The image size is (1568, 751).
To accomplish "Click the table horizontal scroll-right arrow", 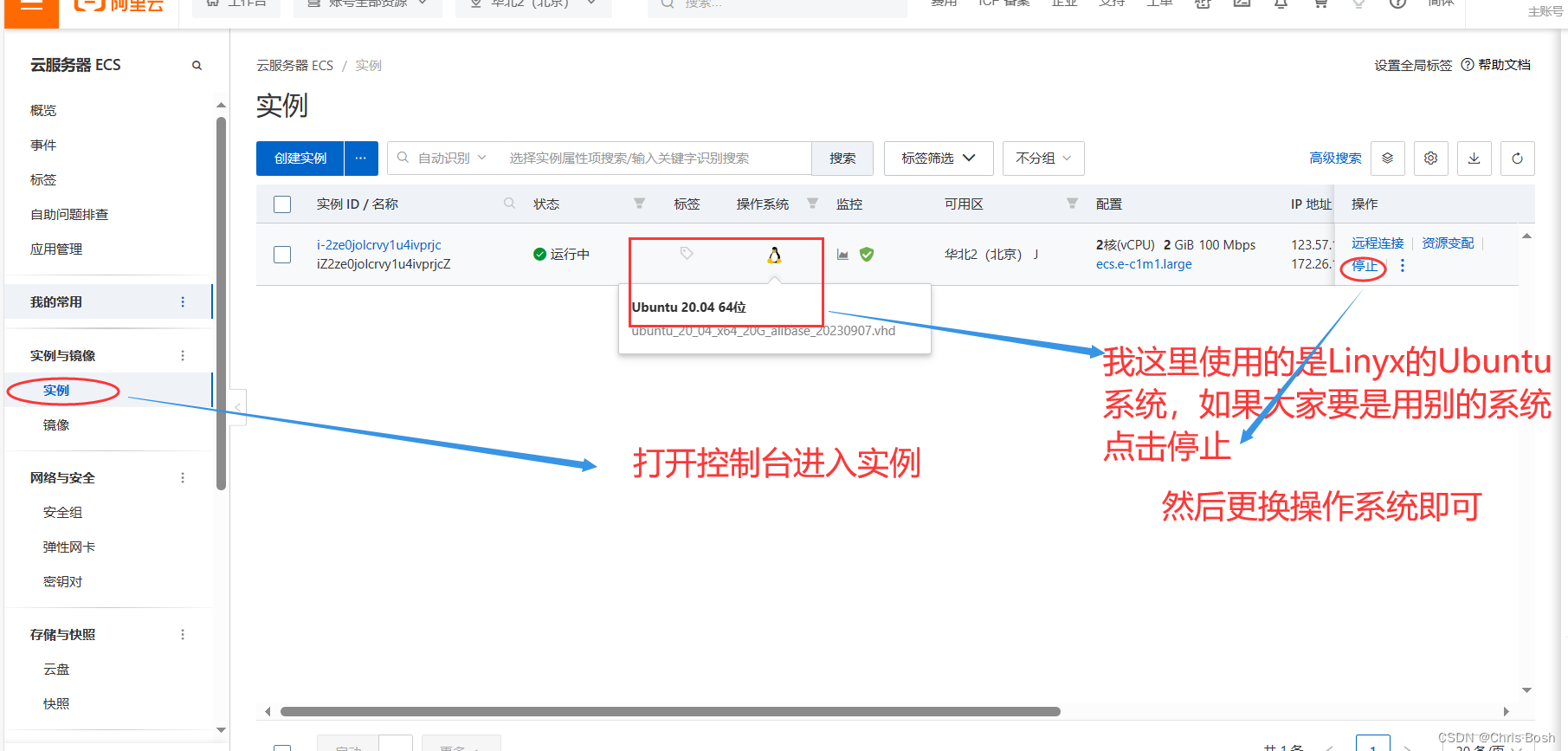I will pyautogui.click(x=1507, y=711).
